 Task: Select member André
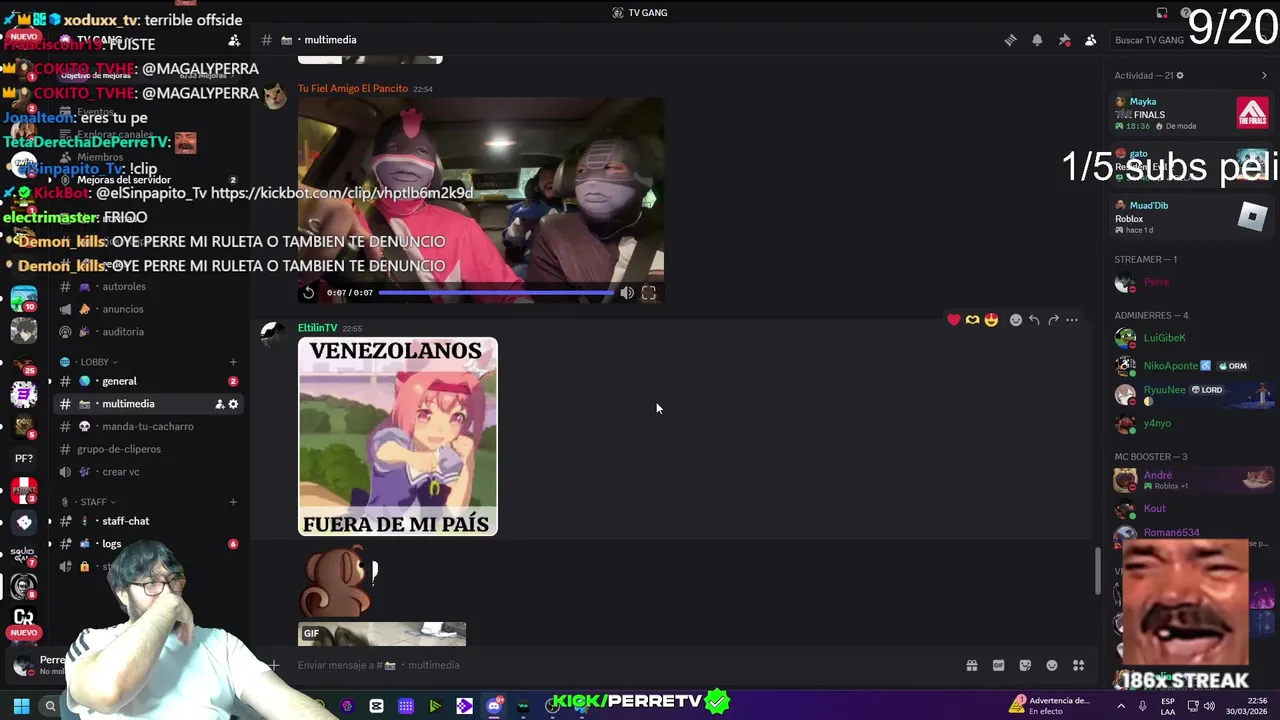[1191, 480]
